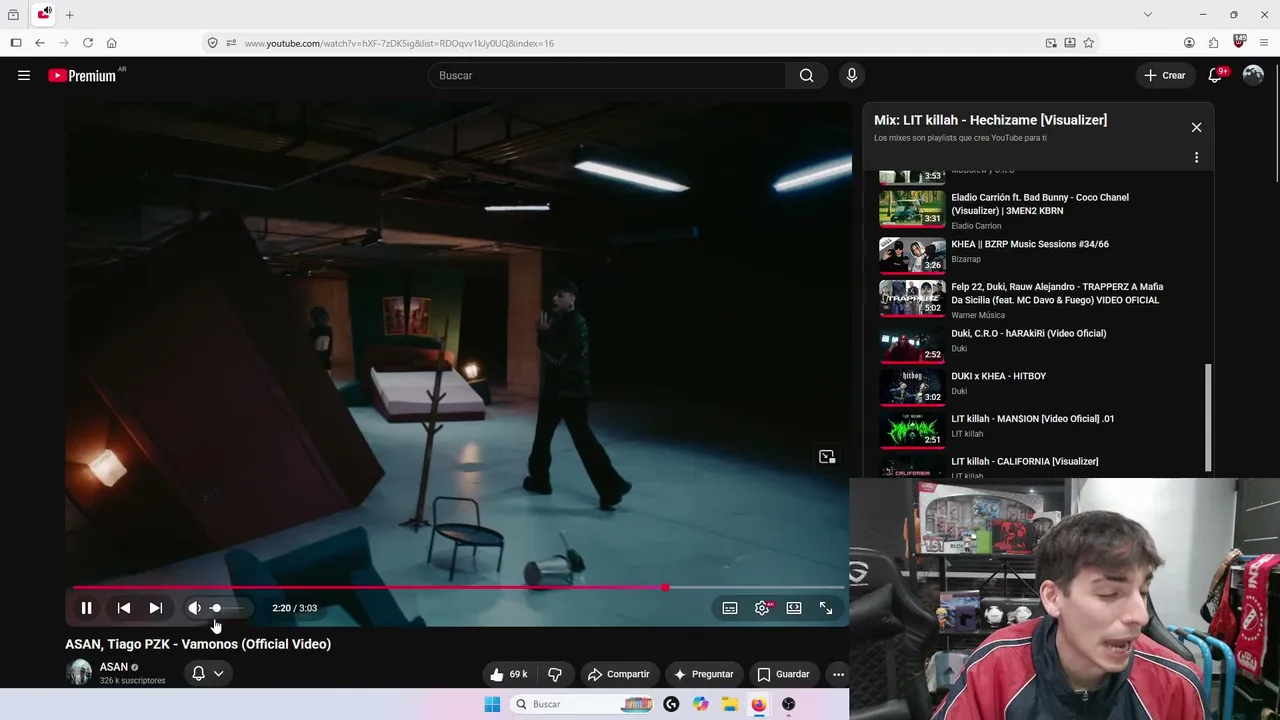Close the Mix playlist panel
Viewport: 1280px width, 720px height.
tap(1196, 127)
